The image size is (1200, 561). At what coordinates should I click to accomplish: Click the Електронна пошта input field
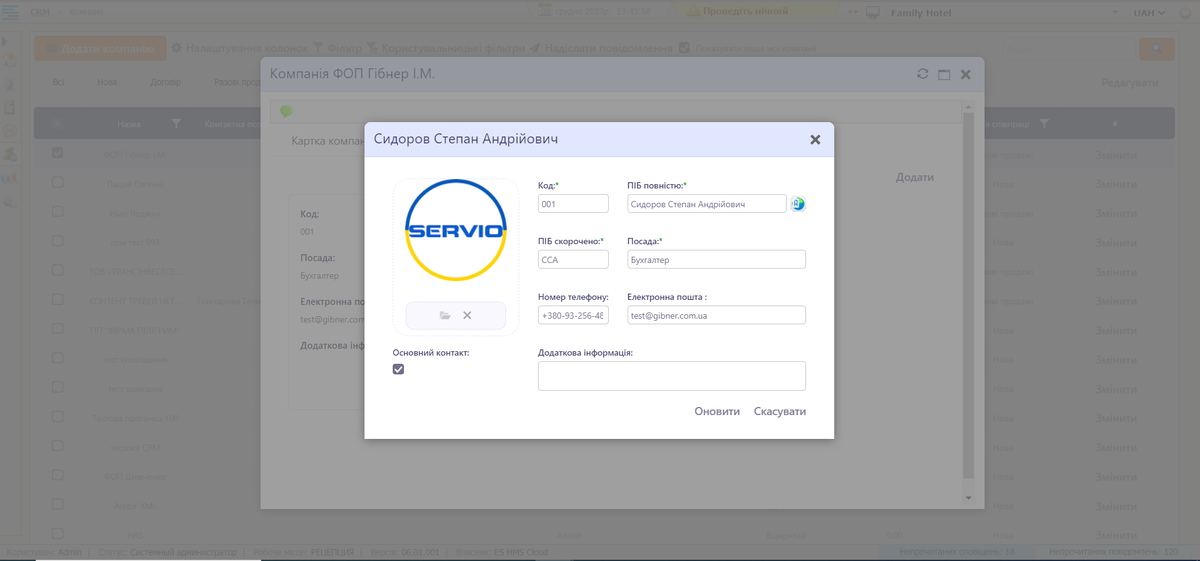coord(716,315)
